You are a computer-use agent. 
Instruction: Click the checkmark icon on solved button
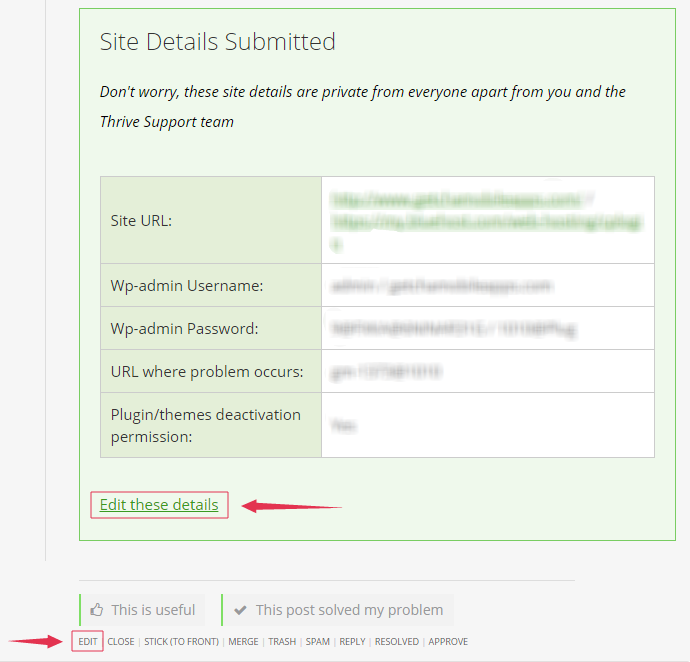tap(240, 610)
